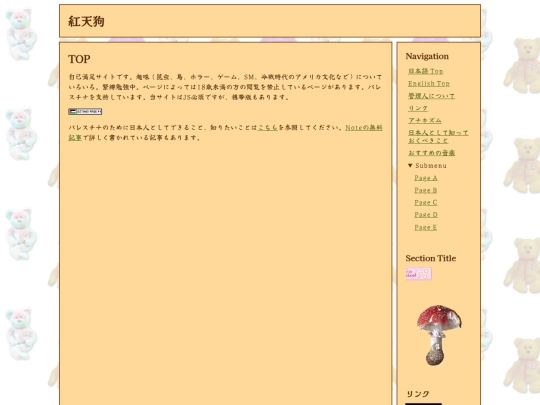Click the Navigation heading
This screenshot has width=540, height=405.
[x=427, y=56]
